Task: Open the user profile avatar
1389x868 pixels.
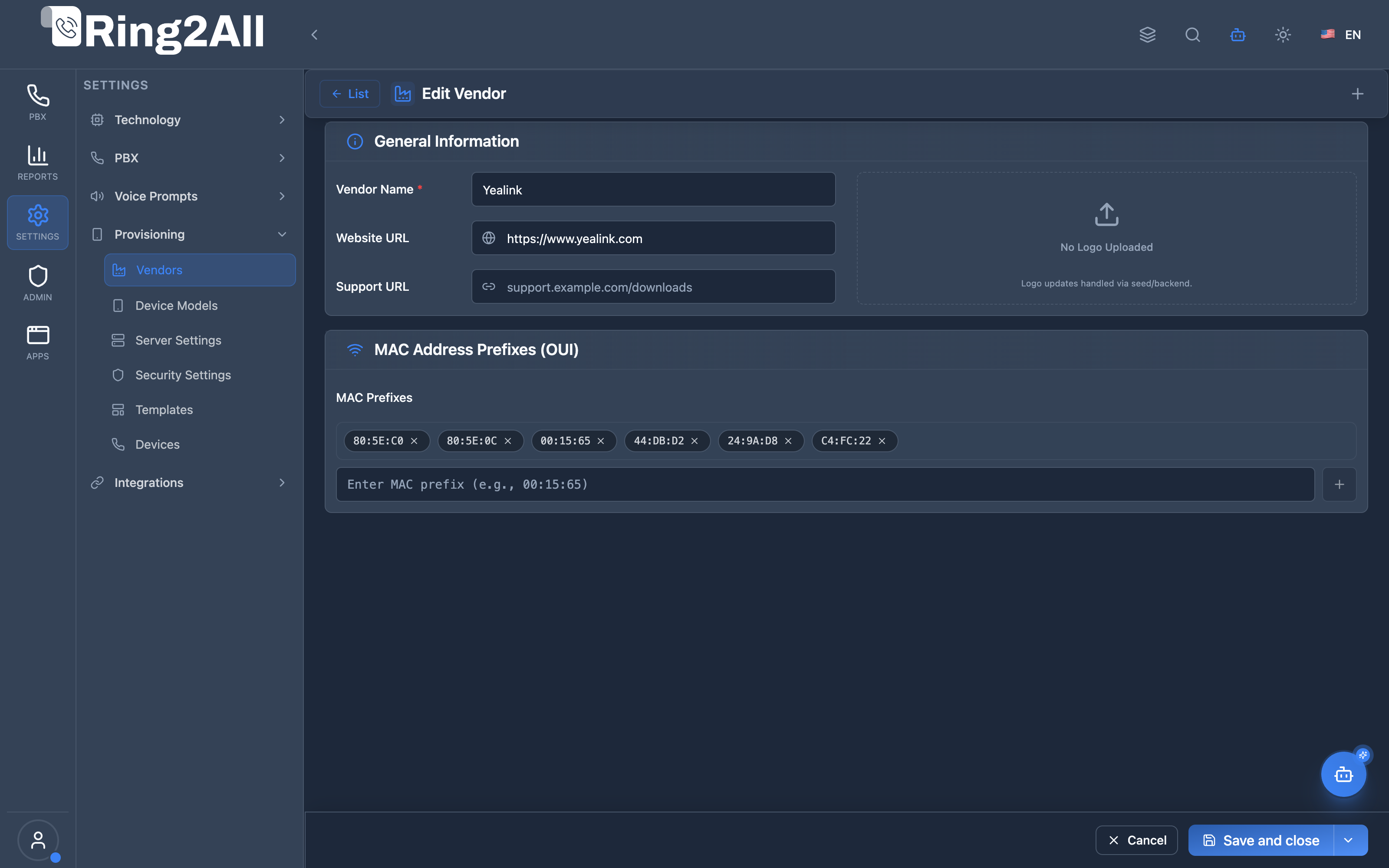Action: click(x=38, y=840)
